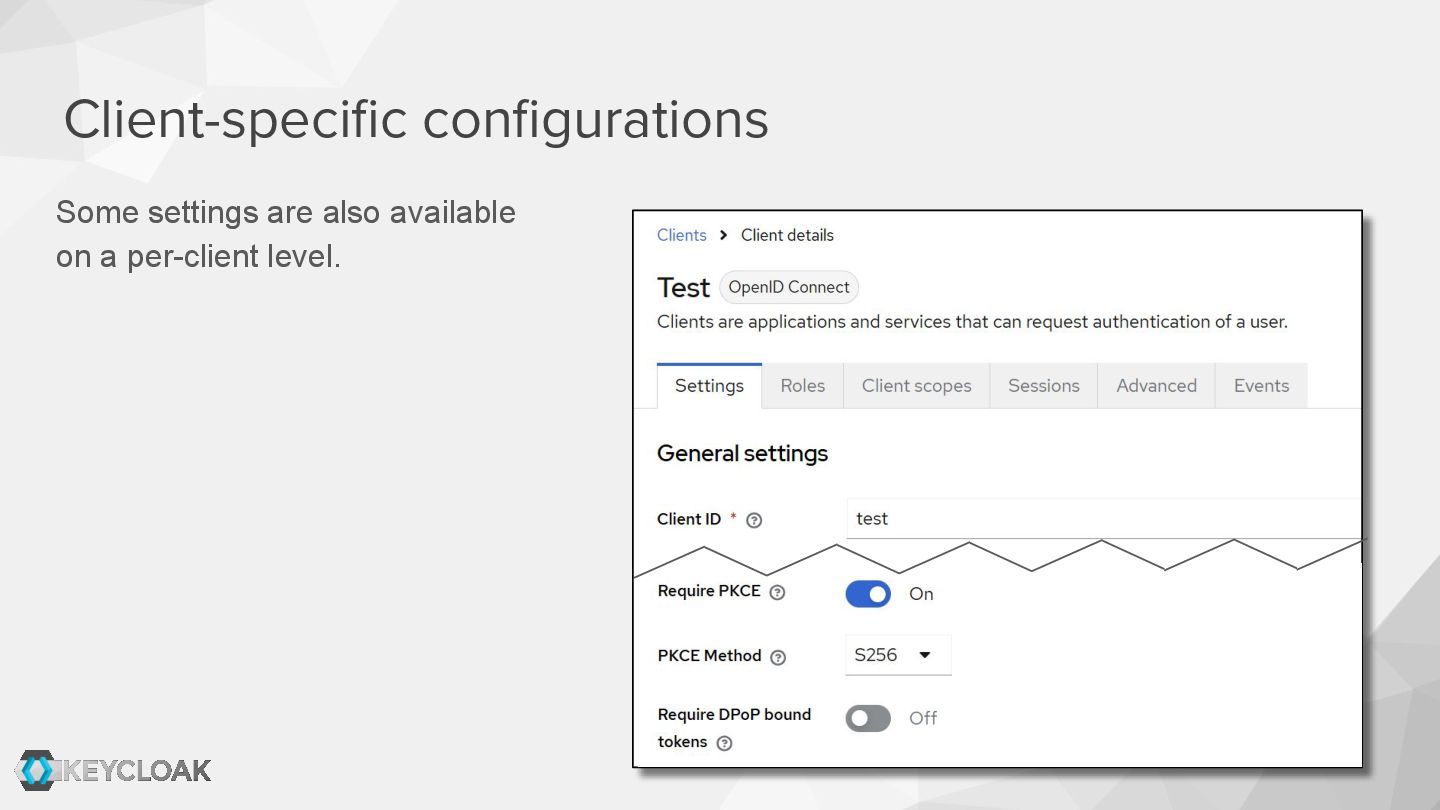Click help icon next to Client ID
The height and width of the screenshot is (810, 1440).
tap(754, 520)
